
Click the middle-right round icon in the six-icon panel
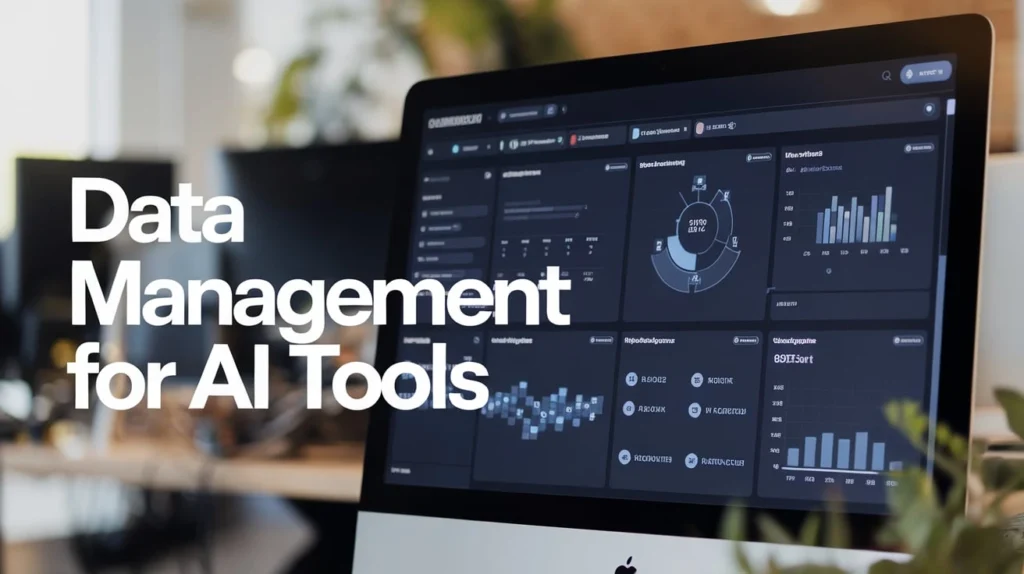pyautogui.click(x=694, y=410)
